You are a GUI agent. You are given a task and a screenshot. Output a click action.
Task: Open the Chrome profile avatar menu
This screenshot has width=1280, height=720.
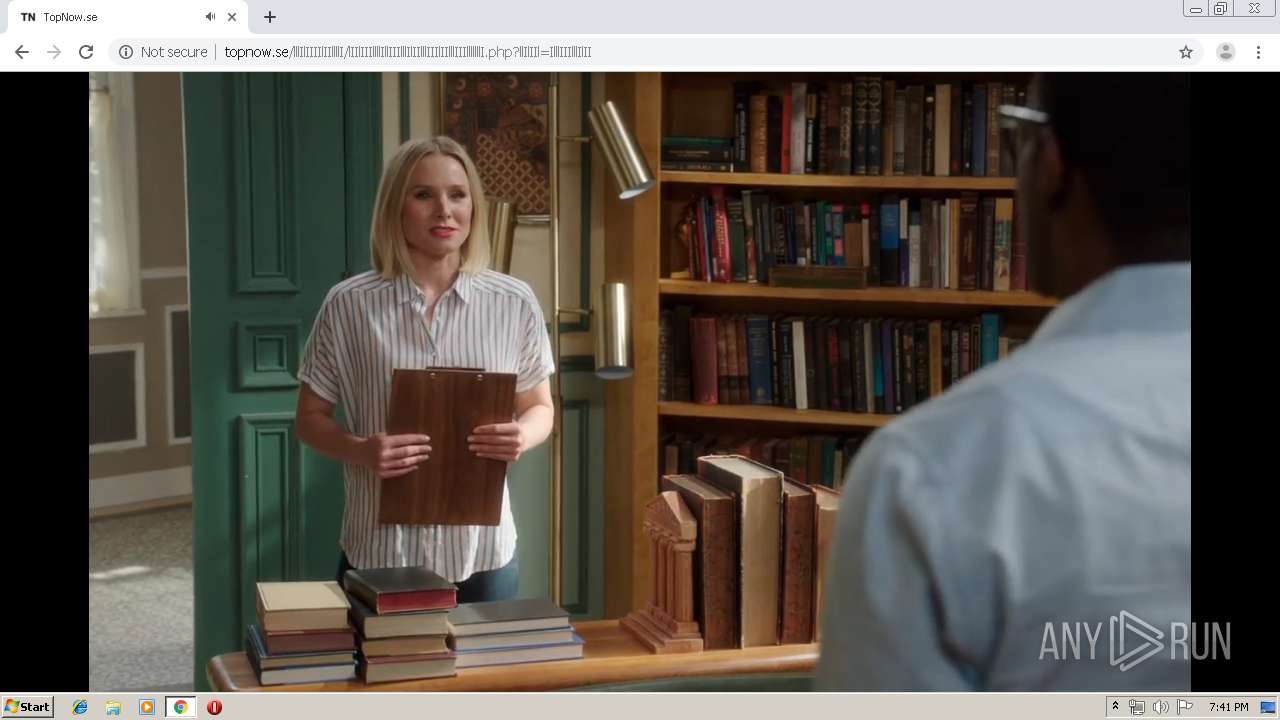(x=1225, y=52)
